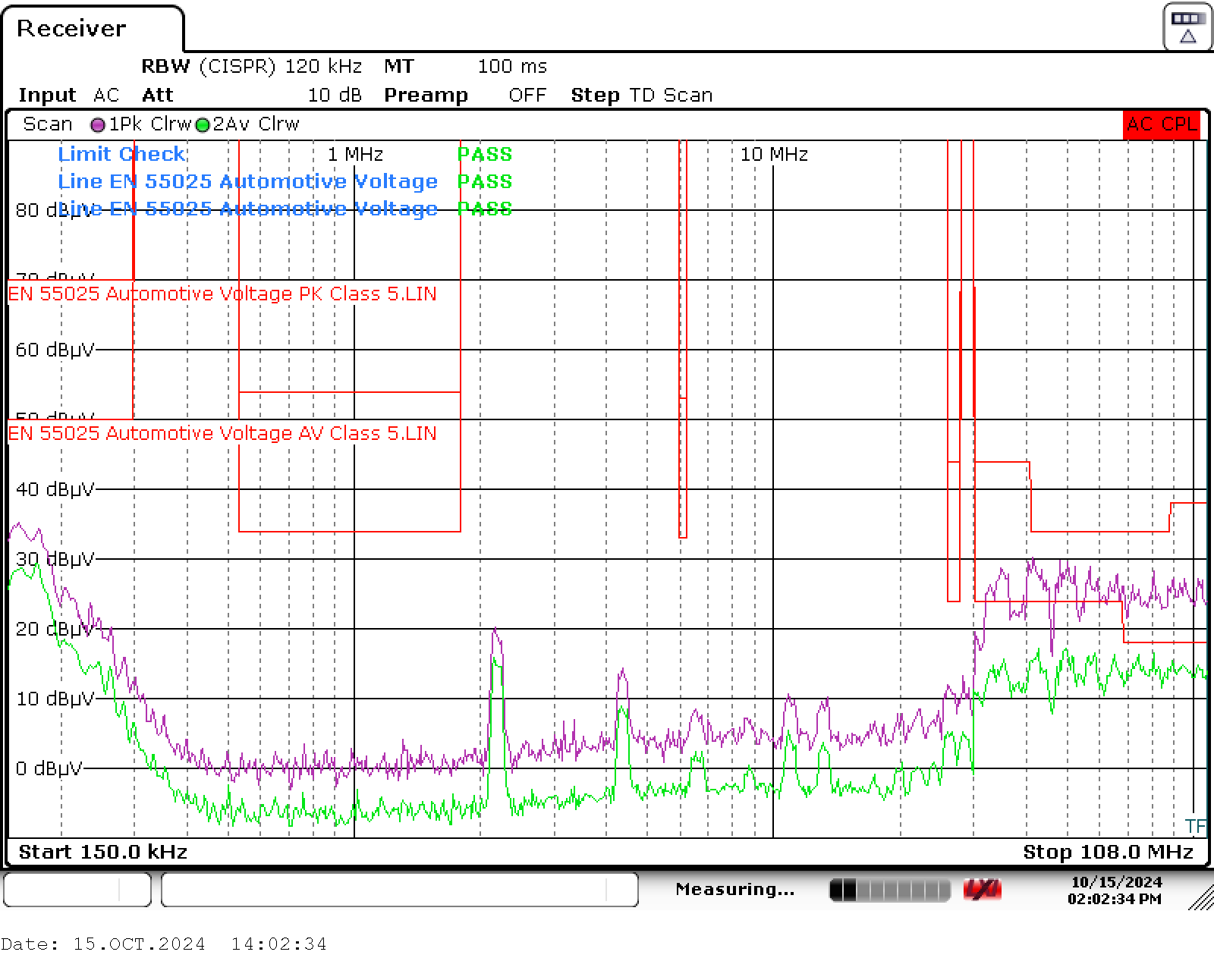Click the red AC CPL coupling indicator
The width and height of the screenshot is (1214, 980).
[1160, 124]
